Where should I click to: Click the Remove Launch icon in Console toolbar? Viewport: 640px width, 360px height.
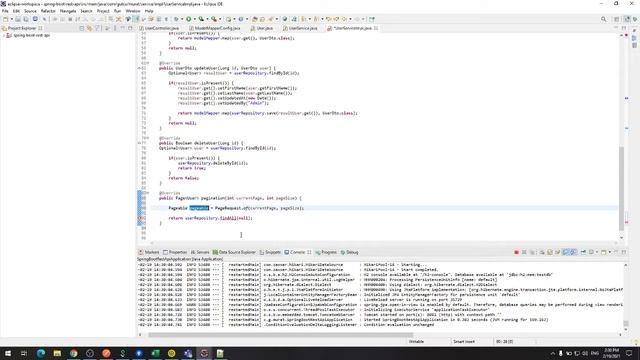(524, 252)
